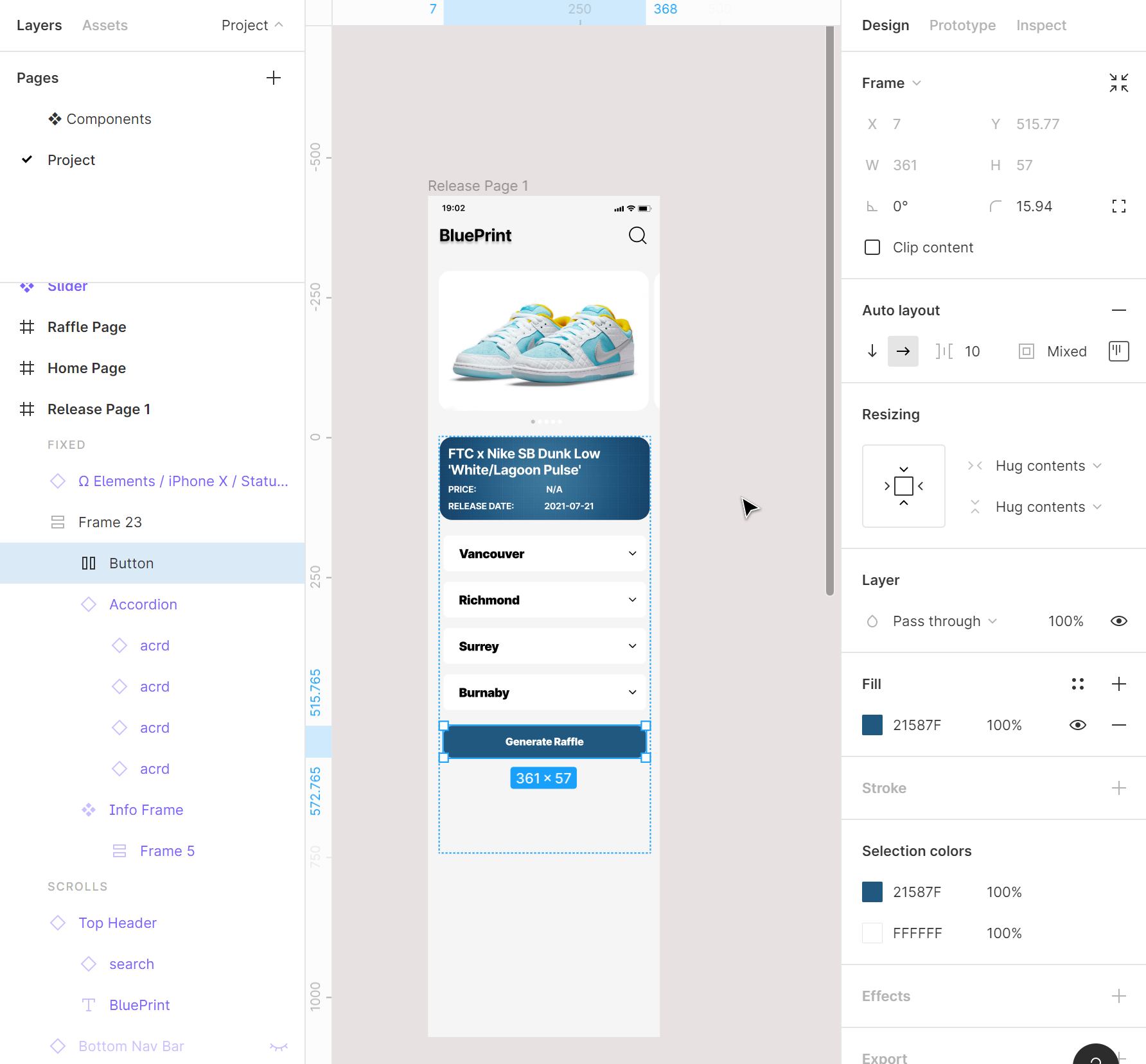Viewport: 1146px width, 1064px height.
Task: Toggle layer visibility eye in Layer section
Action: [1118, 621]
